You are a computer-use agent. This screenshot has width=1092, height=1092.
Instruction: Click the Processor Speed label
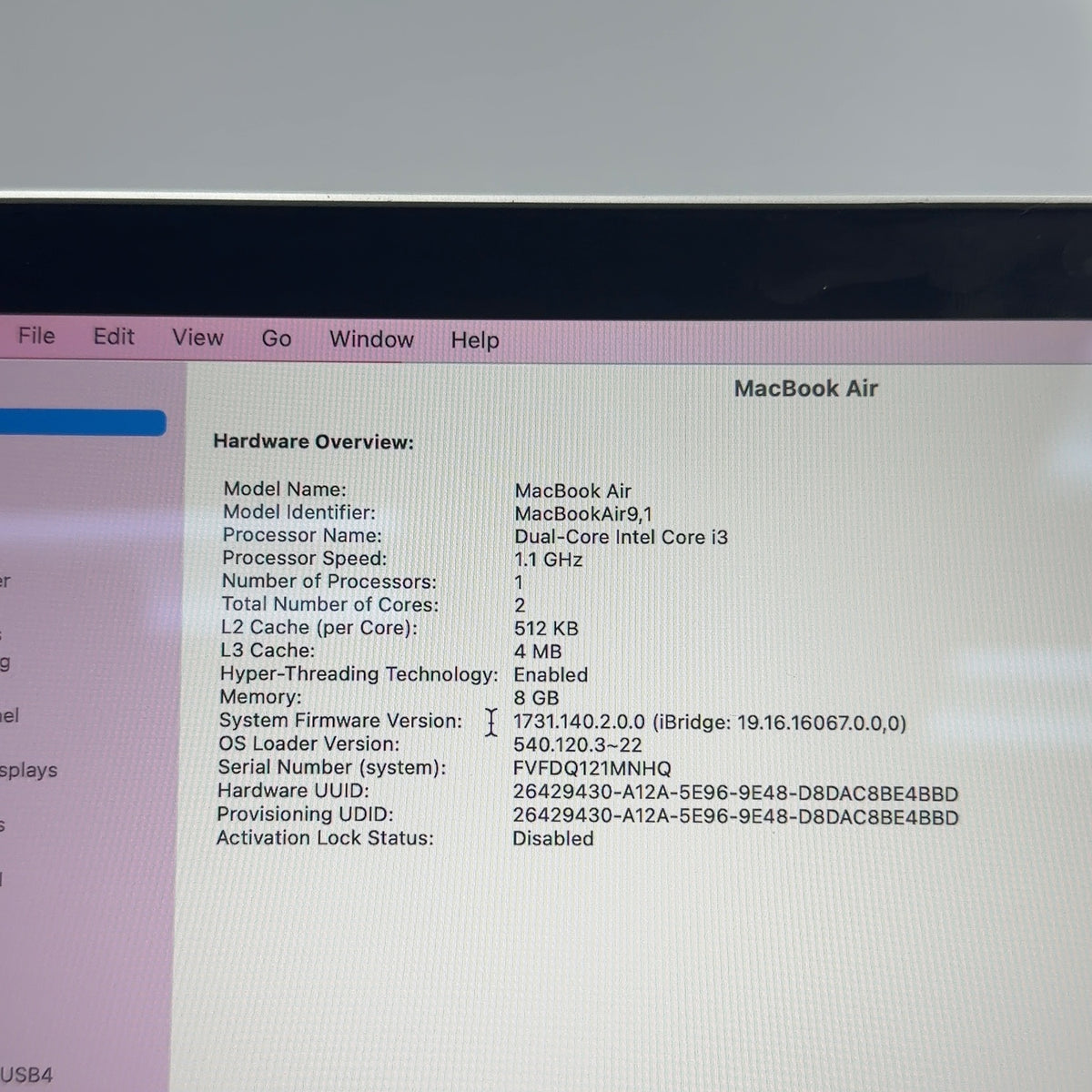pyautogui.click(x=304, y=558)
